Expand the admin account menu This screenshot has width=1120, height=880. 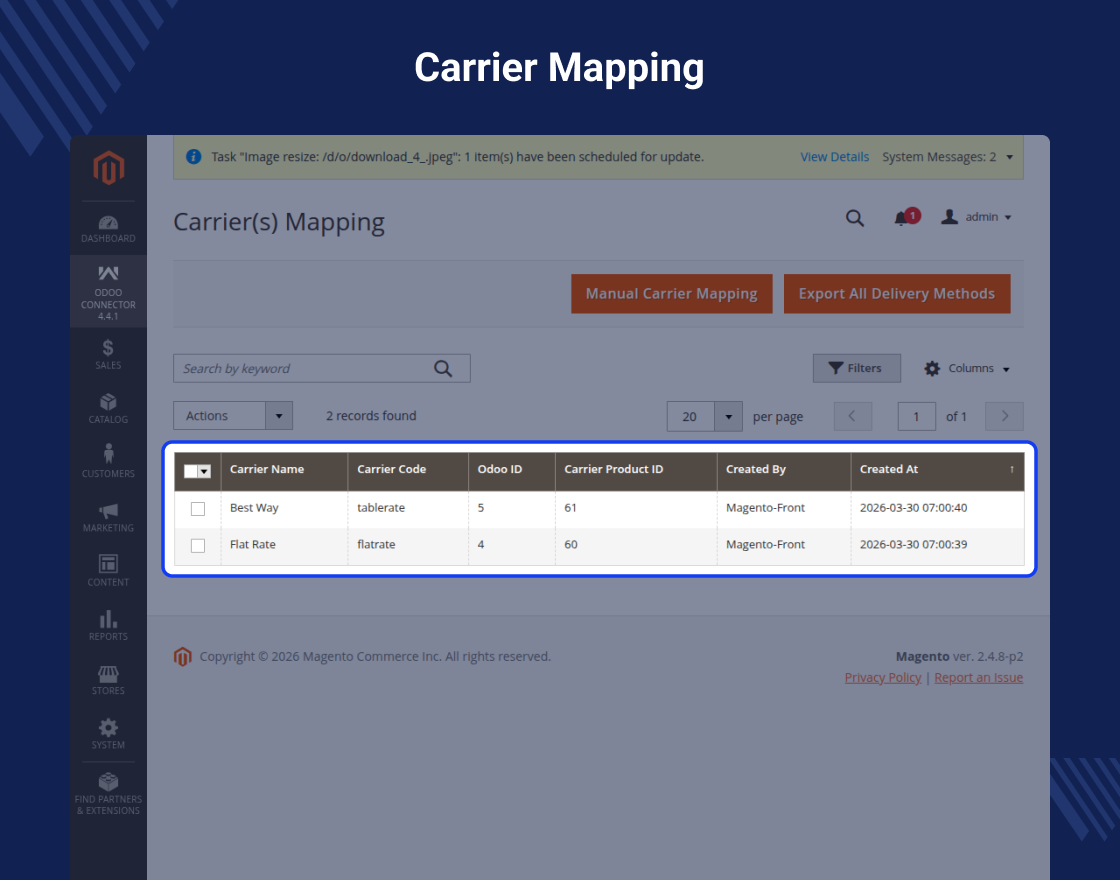tap(976, 217)
